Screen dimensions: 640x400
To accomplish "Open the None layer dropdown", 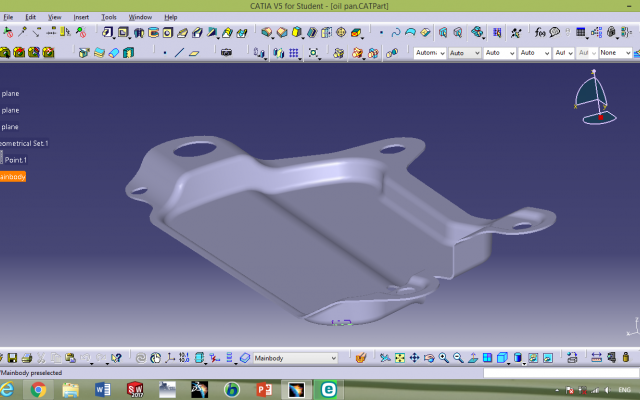I will pos(615,53).
